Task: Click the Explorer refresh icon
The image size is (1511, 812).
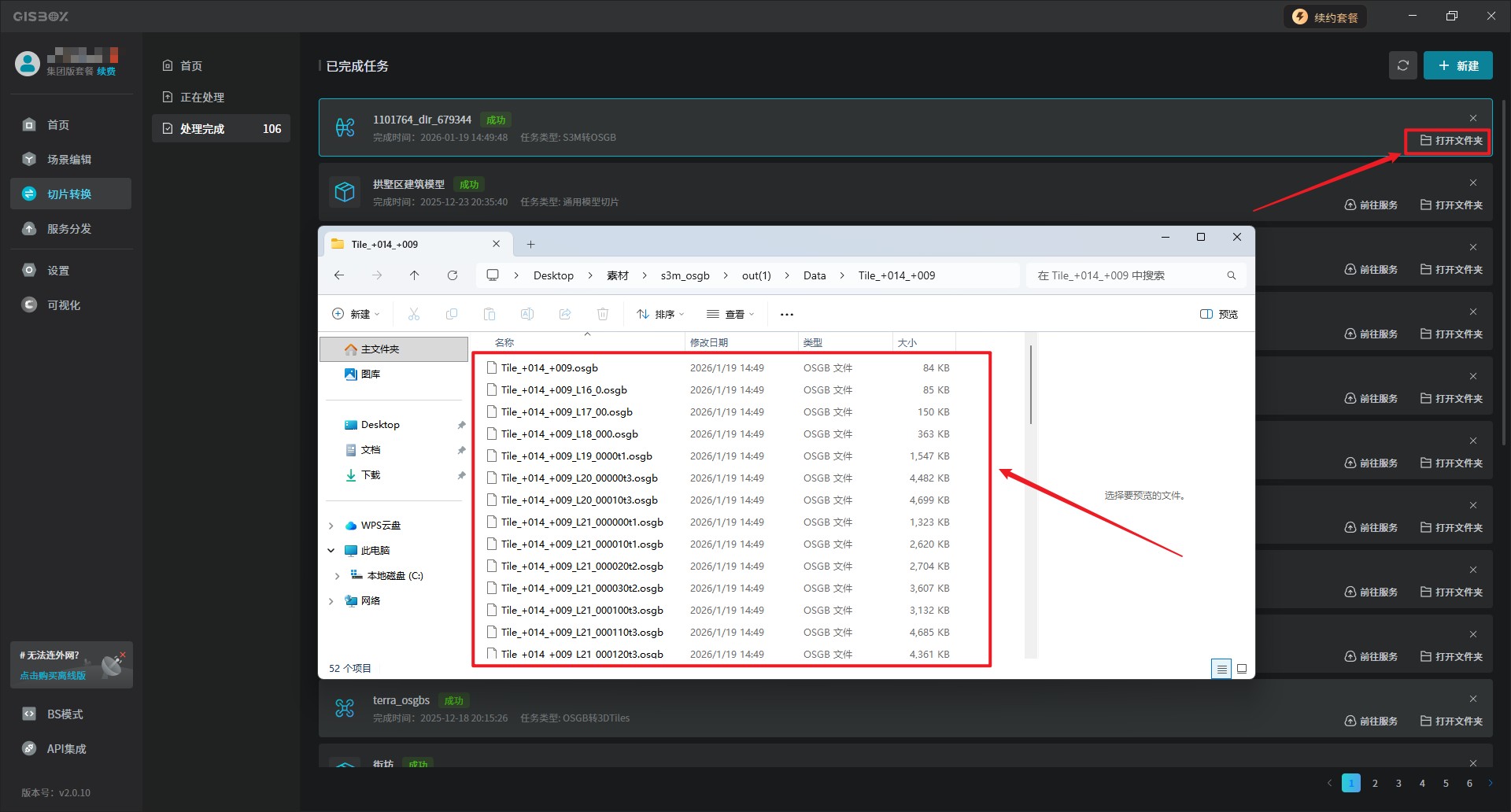Action: (x=453, y=275)
